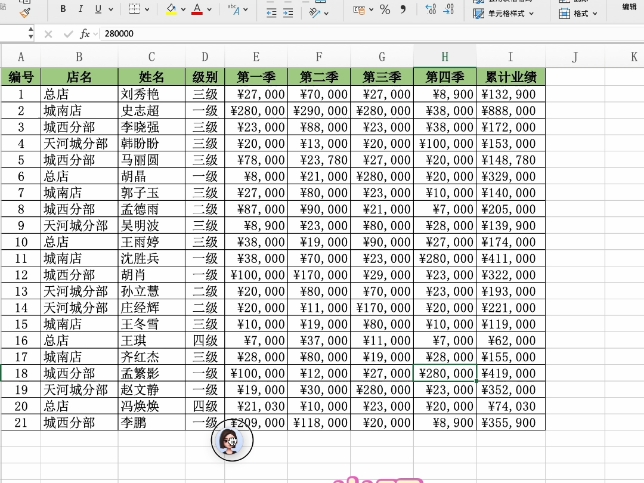Select column C header

click(152, 57)
